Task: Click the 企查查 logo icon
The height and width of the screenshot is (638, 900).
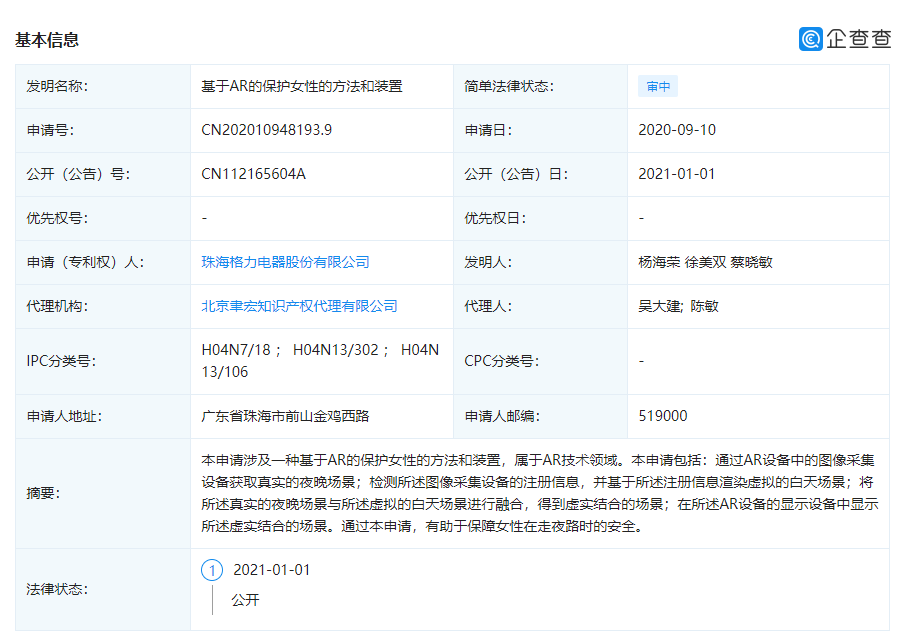Action: click(x=810, y=39)
